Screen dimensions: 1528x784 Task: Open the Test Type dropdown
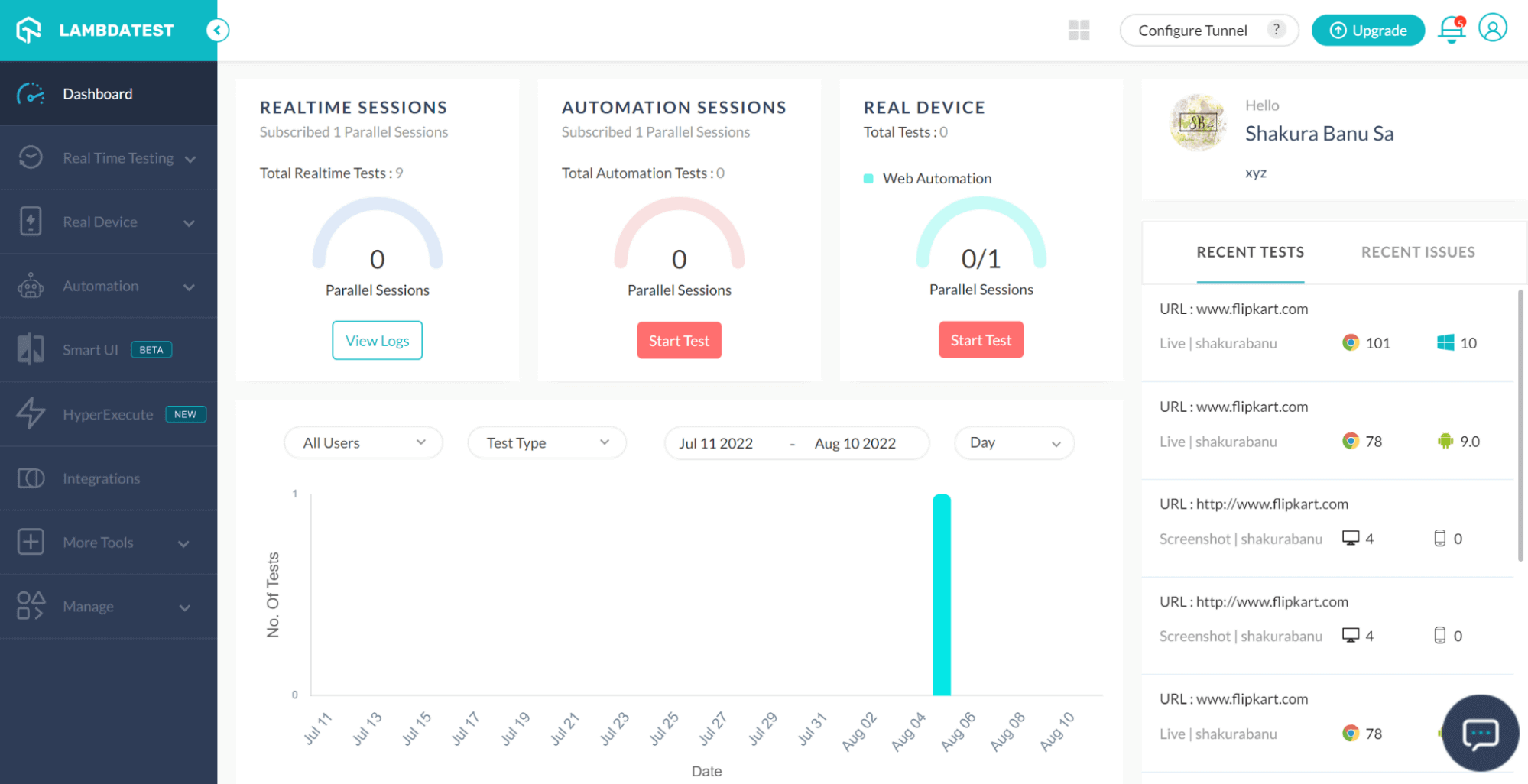click(x=547, y=442)
